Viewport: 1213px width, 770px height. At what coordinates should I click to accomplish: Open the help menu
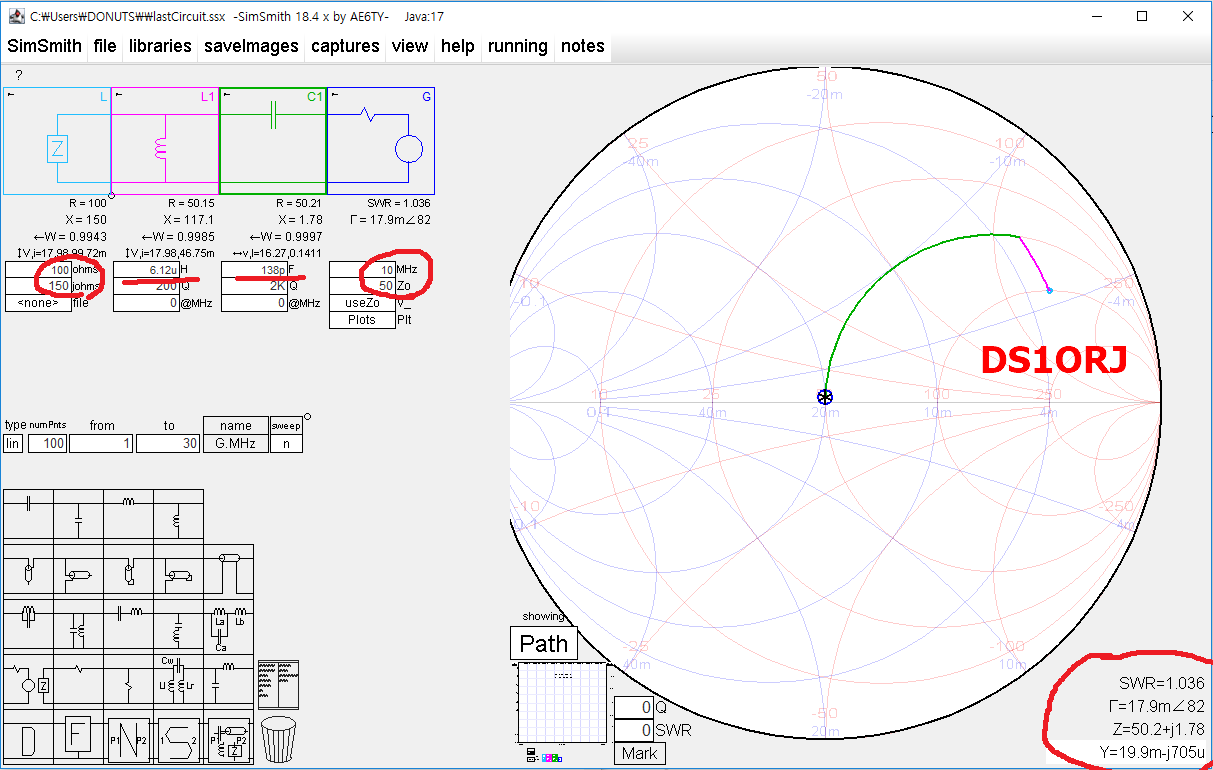pos(458,46)
